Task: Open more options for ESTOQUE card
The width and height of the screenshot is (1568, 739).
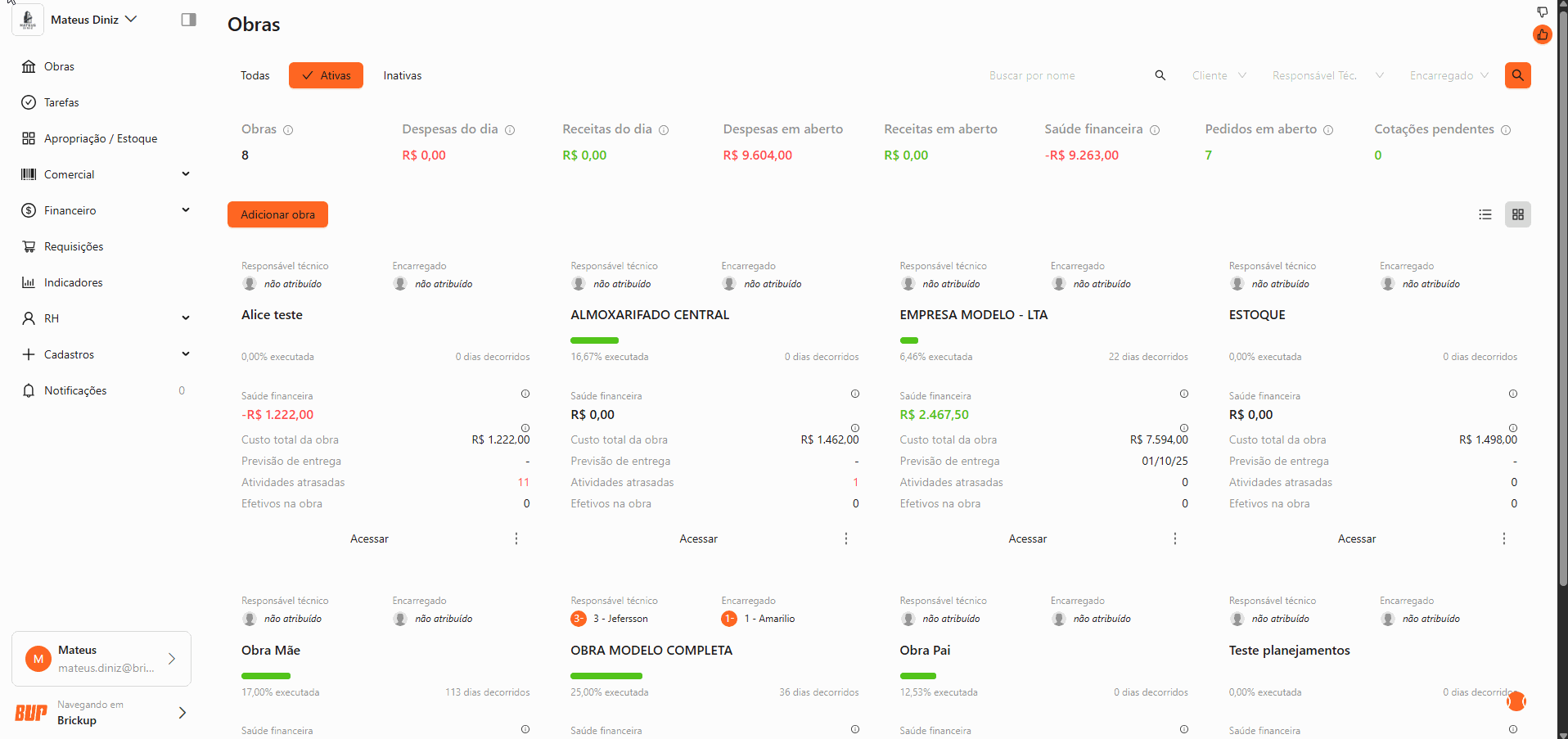Action: pos(1504,538)
